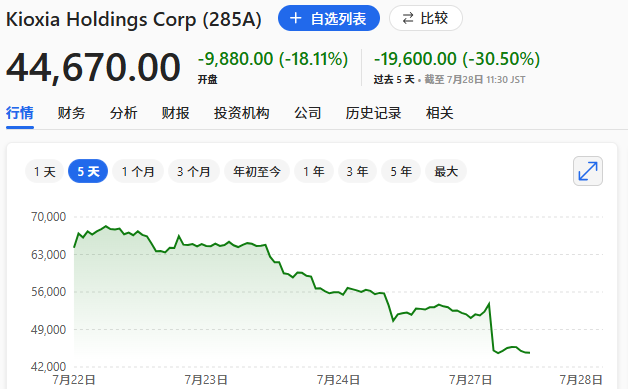628x389 pixels.
Task: Click the chart line's July 27 price drop
Action: click(x=491, y=327)
